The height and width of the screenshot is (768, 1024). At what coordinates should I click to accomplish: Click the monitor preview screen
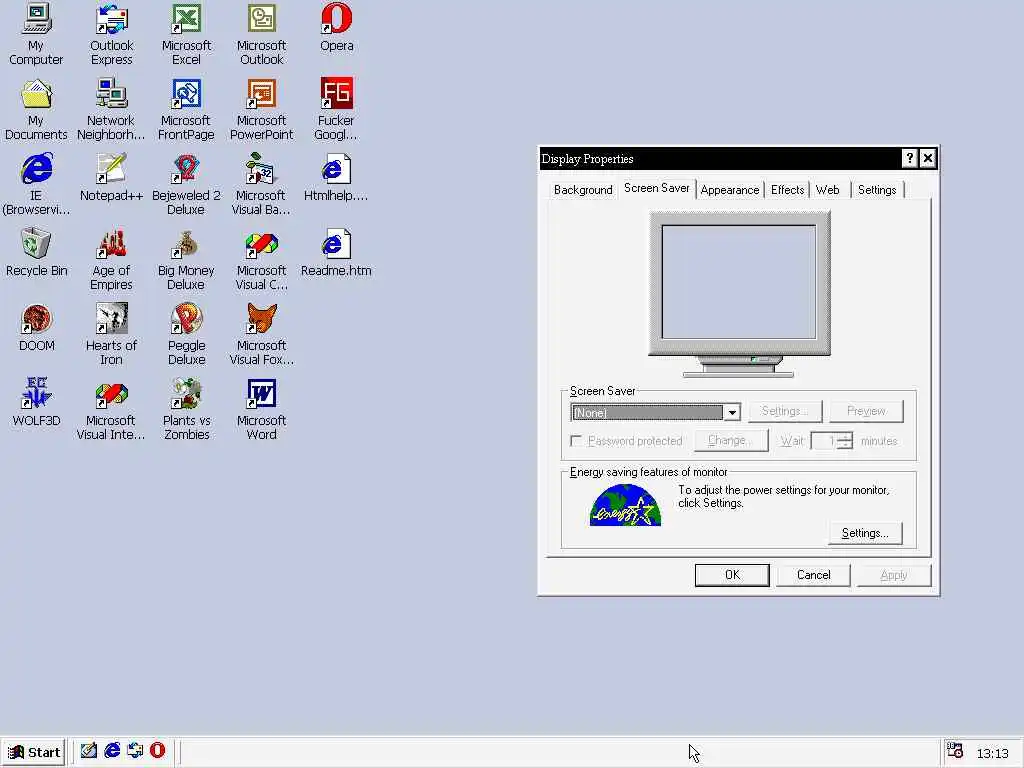(x=739, y=282)
